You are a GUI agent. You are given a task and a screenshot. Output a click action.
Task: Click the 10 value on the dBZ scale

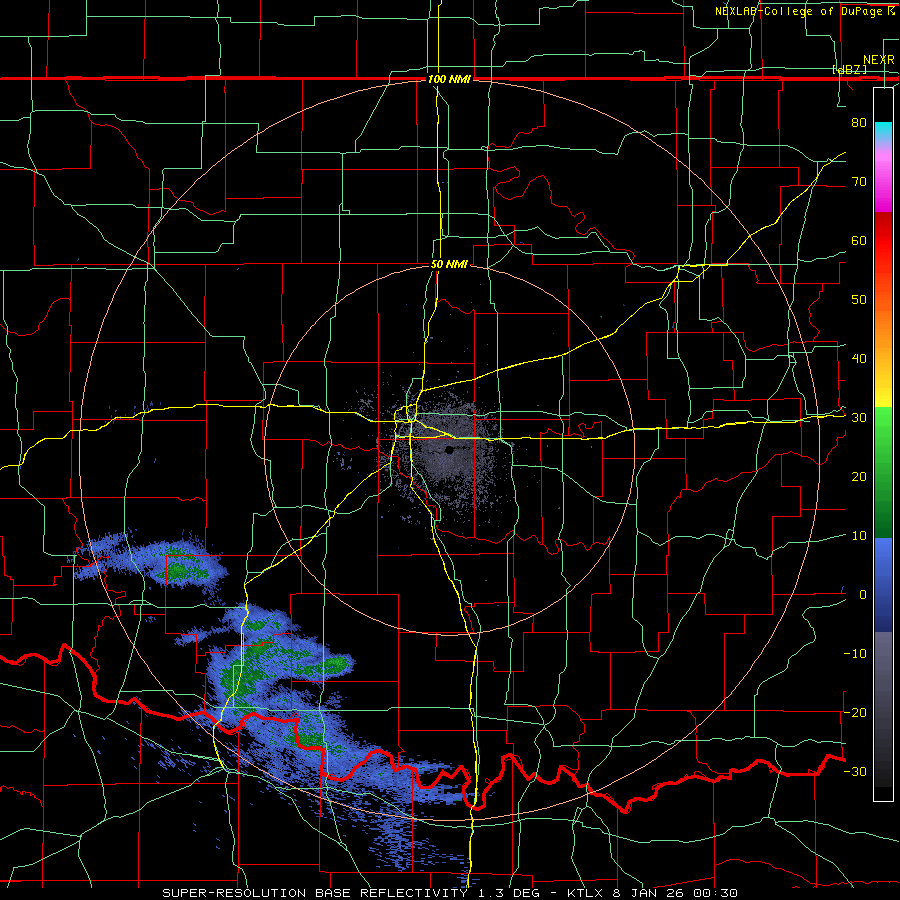(x=859, y=536)
